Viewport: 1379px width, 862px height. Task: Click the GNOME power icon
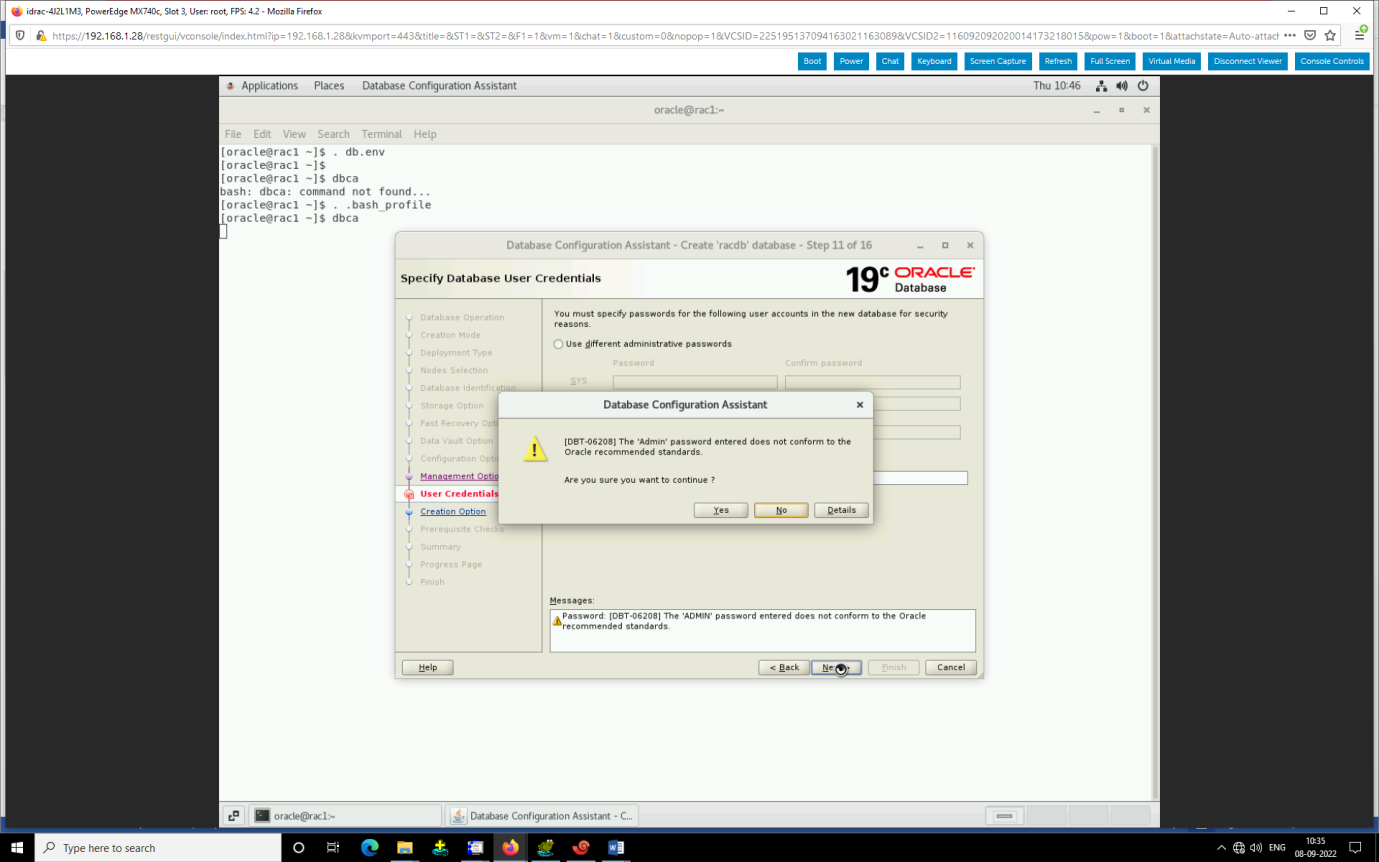coord(1142,86)
